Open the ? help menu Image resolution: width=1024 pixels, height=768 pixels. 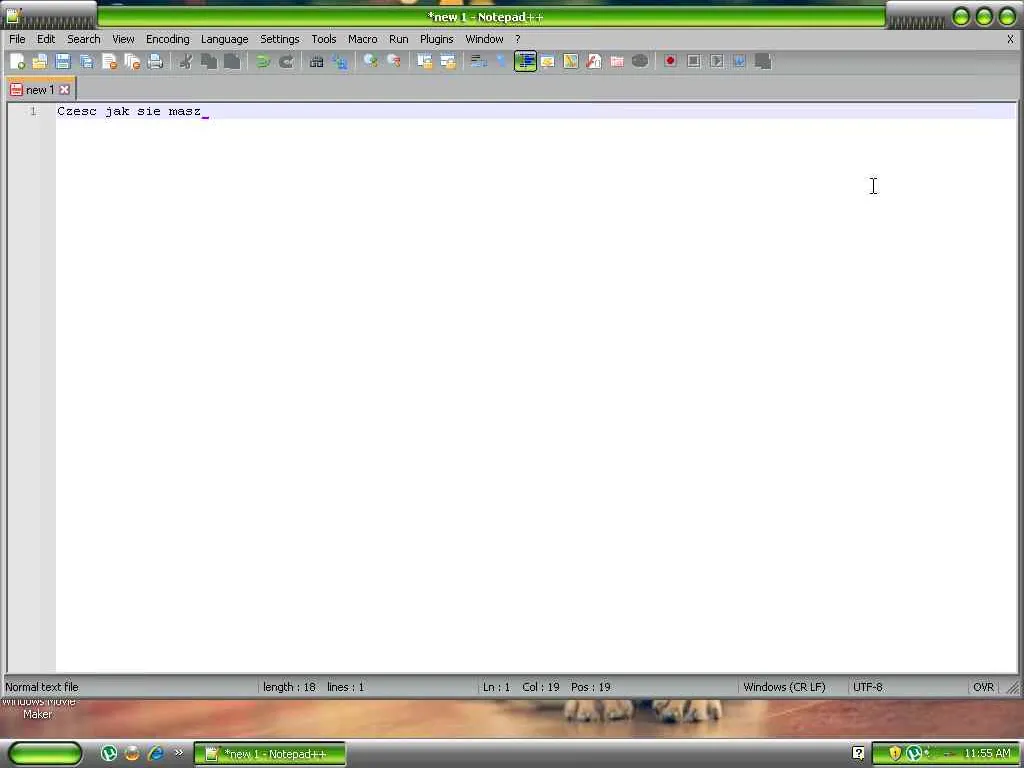point(517,39)
